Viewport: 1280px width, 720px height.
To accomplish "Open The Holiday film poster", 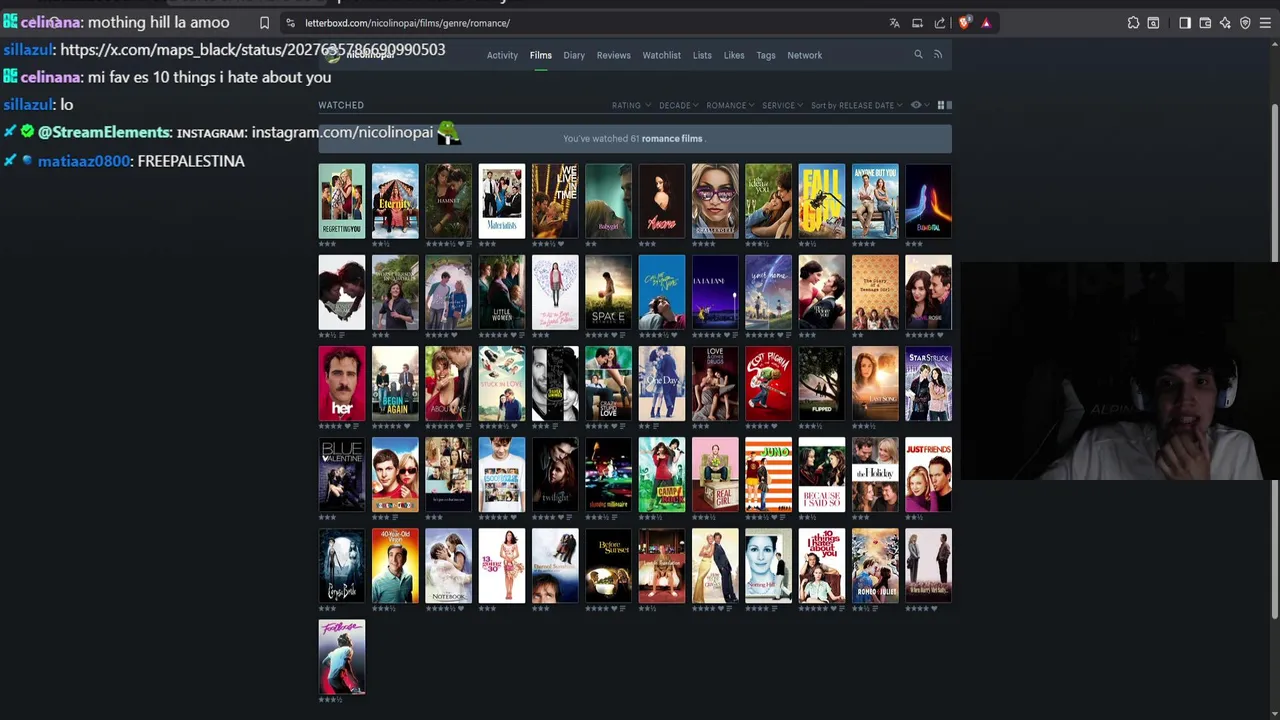I will (x=875, y=474).
